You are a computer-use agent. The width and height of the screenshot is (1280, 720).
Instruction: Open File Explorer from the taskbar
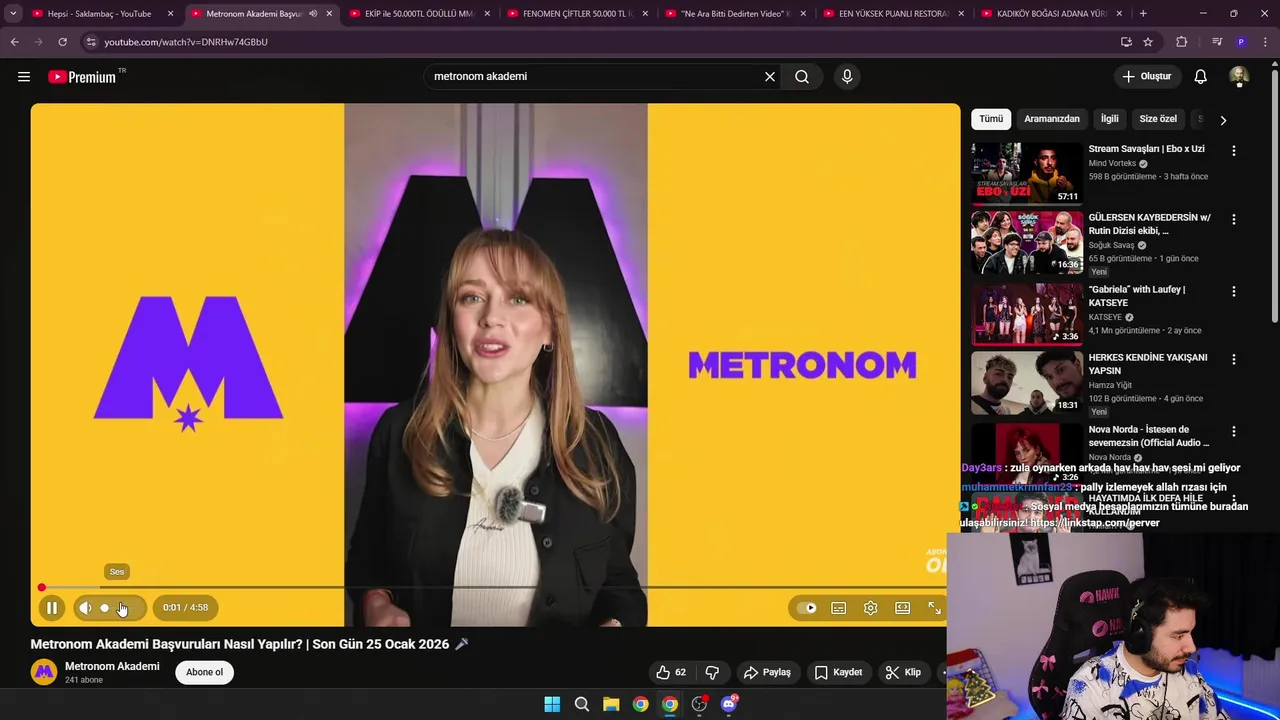click(611, 704)
